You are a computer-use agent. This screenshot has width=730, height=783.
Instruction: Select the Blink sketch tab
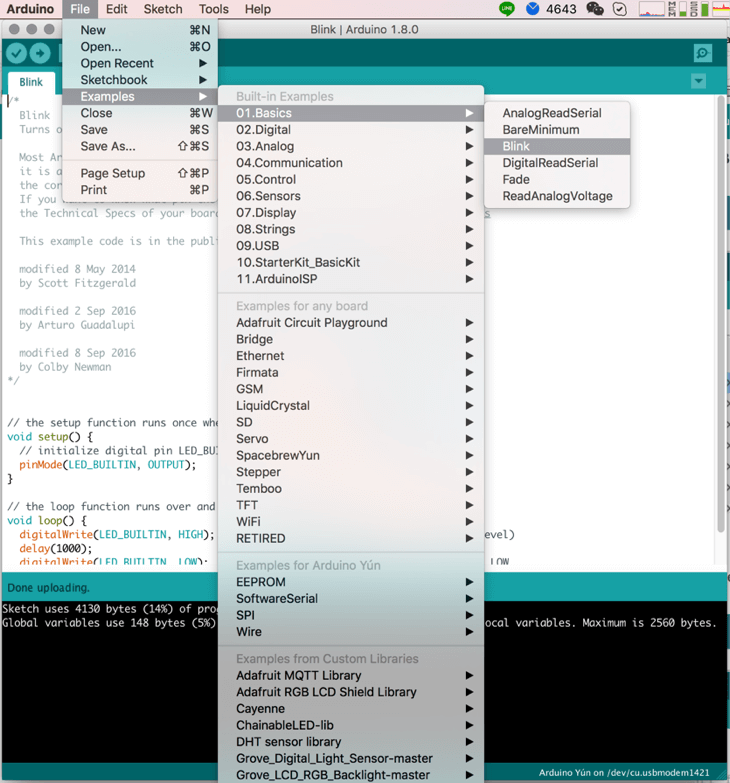[31, 82]
